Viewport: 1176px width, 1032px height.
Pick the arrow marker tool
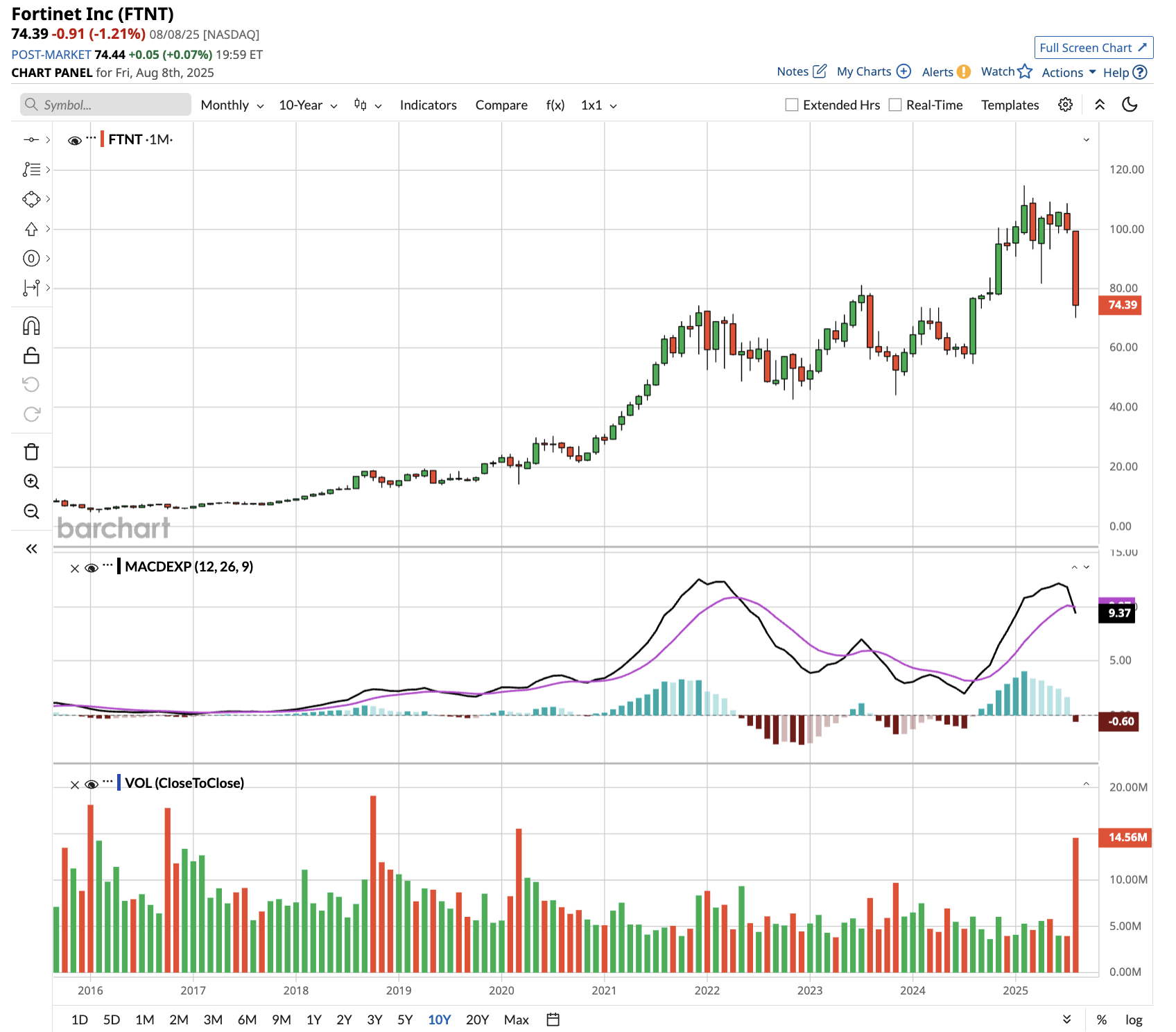click(31, 229)
